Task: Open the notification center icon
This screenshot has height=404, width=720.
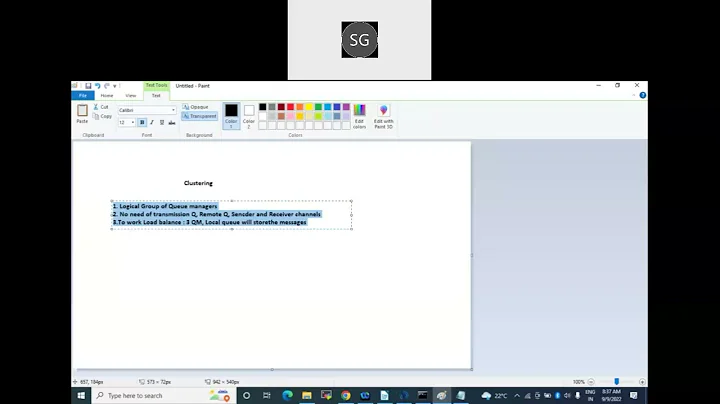Action: [x=634, y=395]
